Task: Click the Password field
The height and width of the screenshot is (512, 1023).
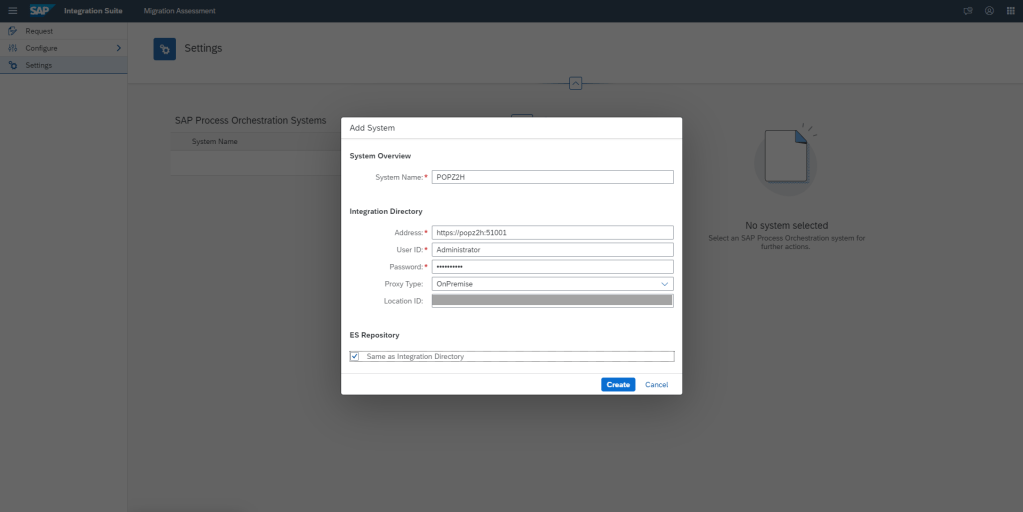Action: click(x=552, y=267)
